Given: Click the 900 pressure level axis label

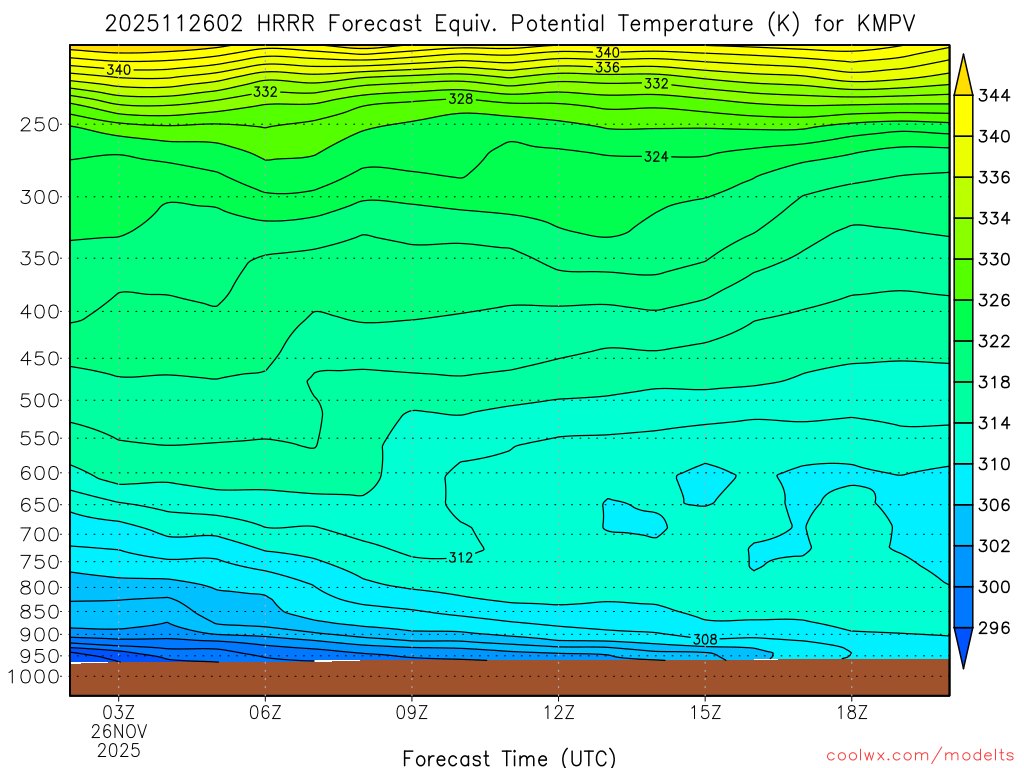Looking at the screenshot, I should pyautogui.click(x=40, y=634).
